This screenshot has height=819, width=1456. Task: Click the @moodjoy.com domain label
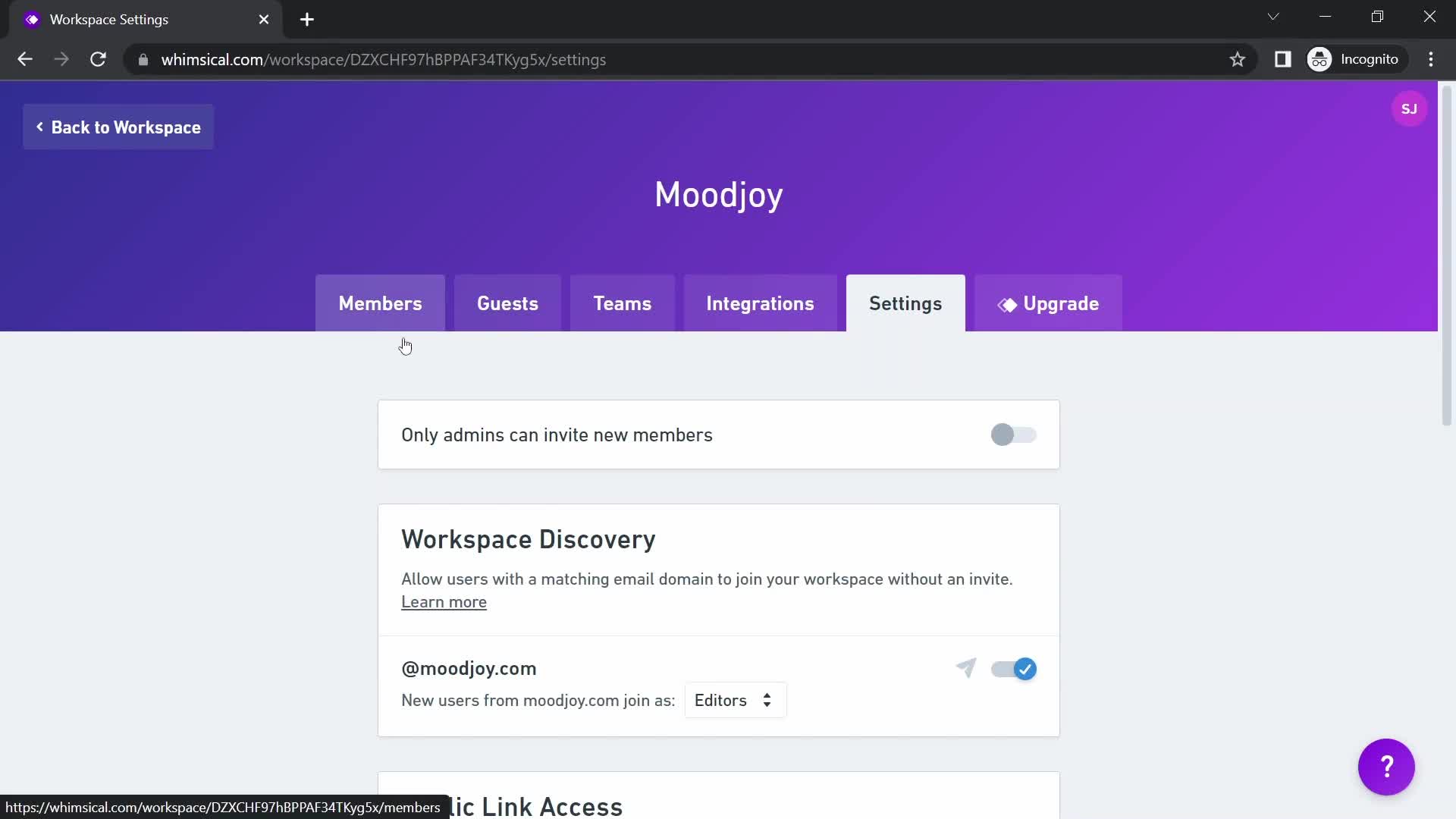[469, 668]
